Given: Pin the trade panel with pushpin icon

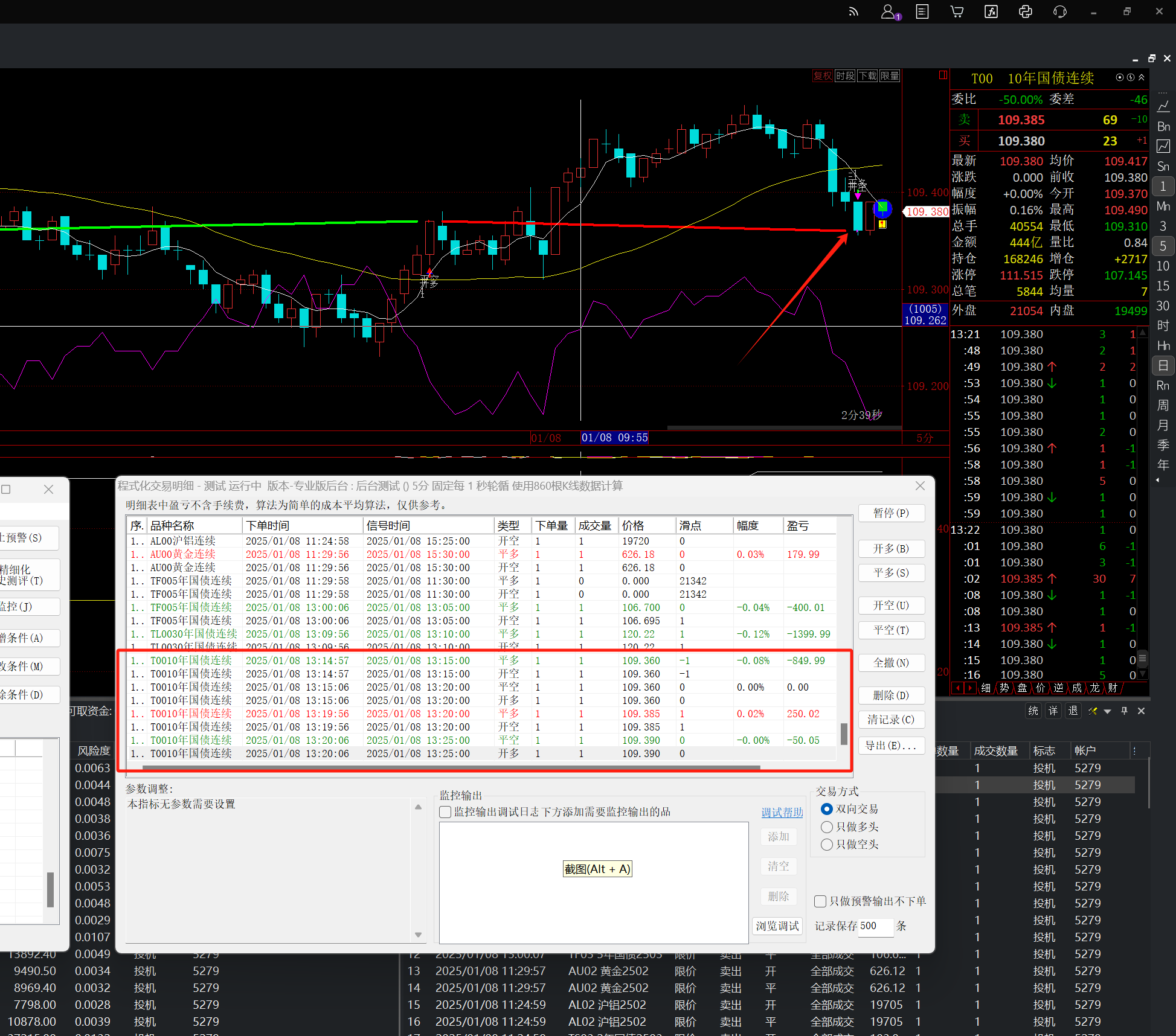Looking at the screenshot, I should (x=1124, y=711).
